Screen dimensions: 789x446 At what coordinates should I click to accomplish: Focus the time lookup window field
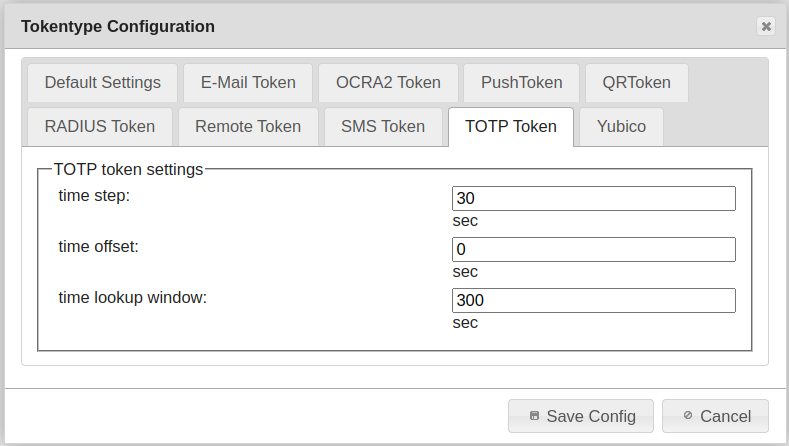pyautogui.click(x=593, y=301)
